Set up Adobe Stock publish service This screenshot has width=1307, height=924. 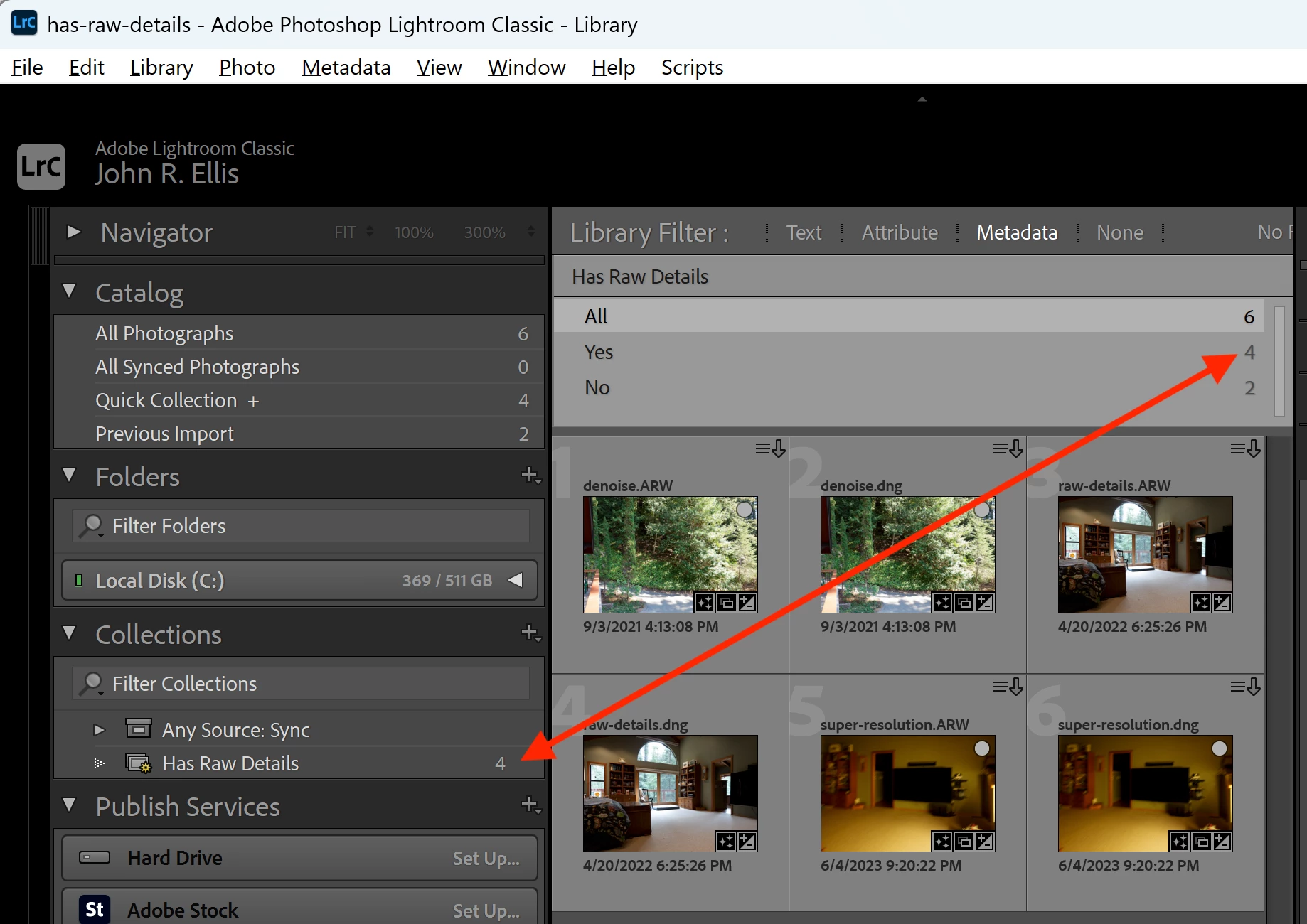(486, 910)
